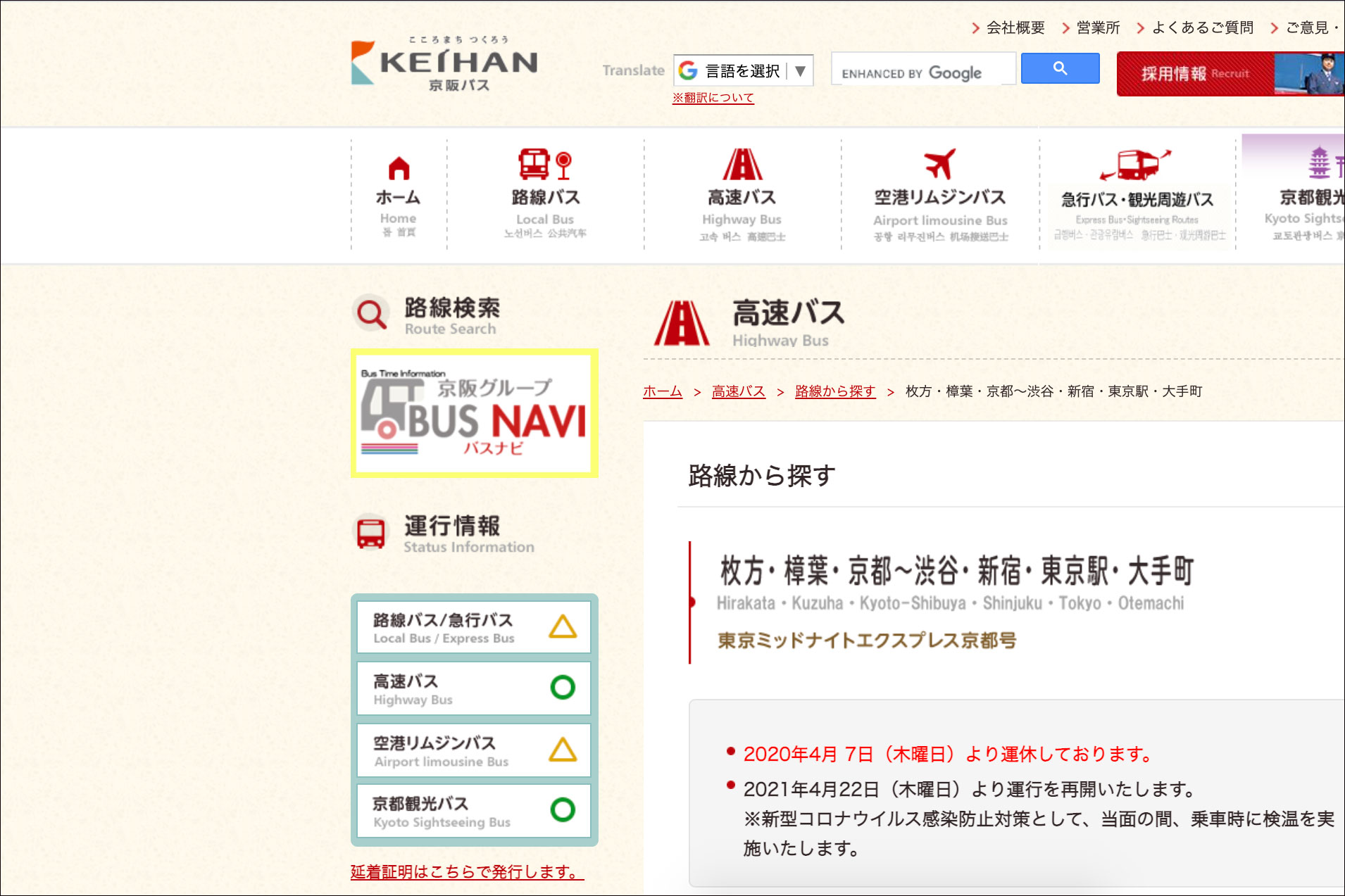Click the 路線から探す breadcrumb link
The width and height of the screenshot is (1345, 896).
point(834,391)
